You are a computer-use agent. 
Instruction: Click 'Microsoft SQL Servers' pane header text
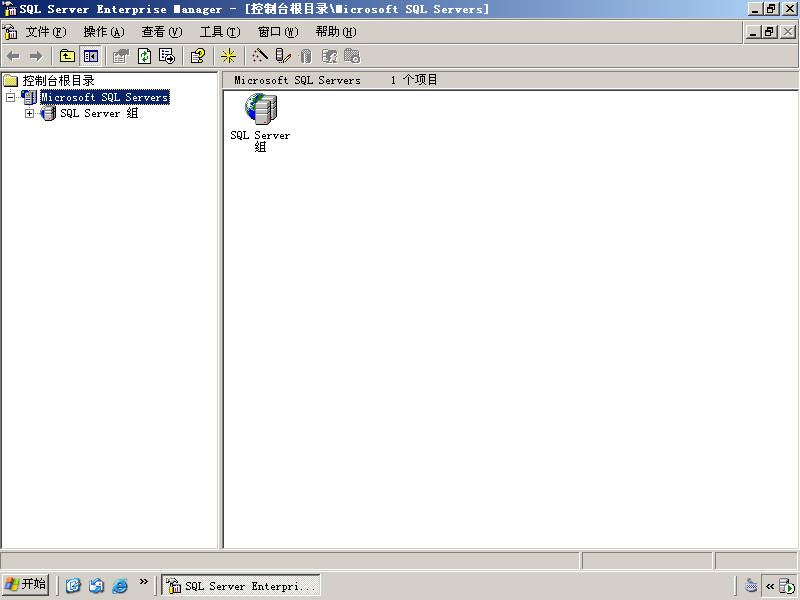[x=297, y=80]
